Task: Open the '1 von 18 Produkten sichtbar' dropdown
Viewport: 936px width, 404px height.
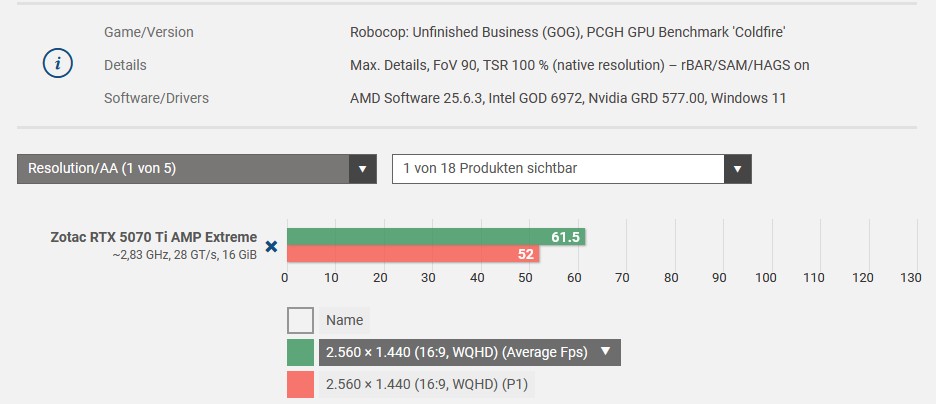Action: click(571, 169)
